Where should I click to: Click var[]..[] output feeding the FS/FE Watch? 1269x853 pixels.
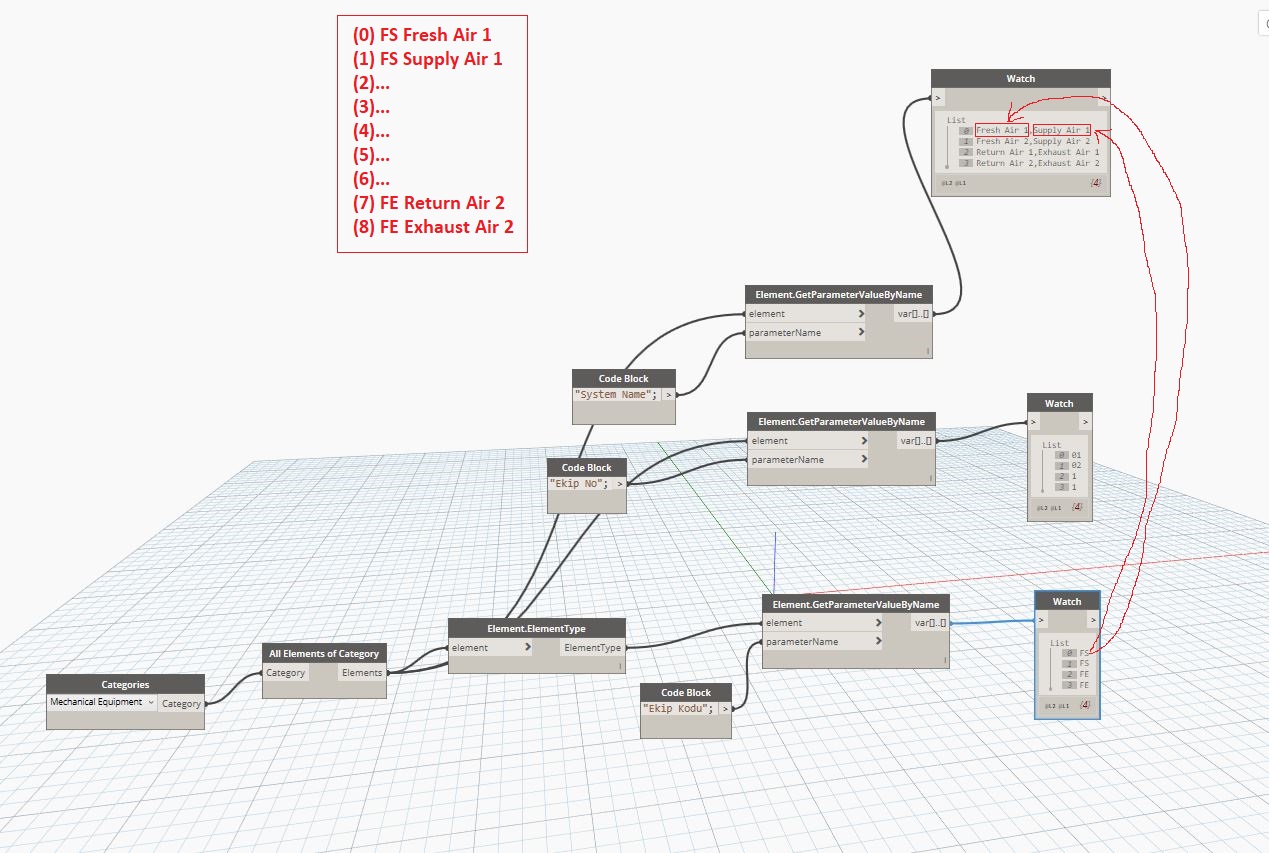click(929, 623)
